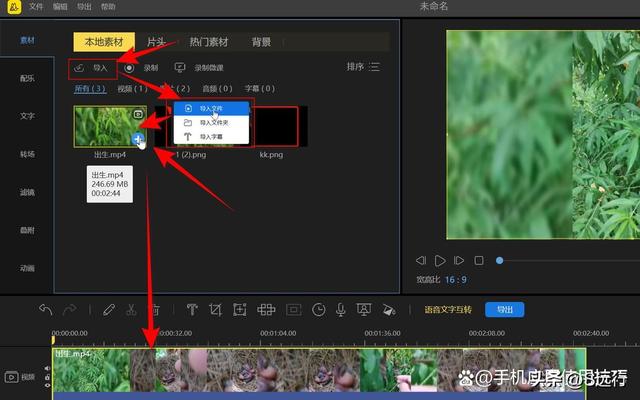The image size is (640, 400).
Task: Filter media by 视频 (1)
Action: pyautogui.click(x=133, y=89)
